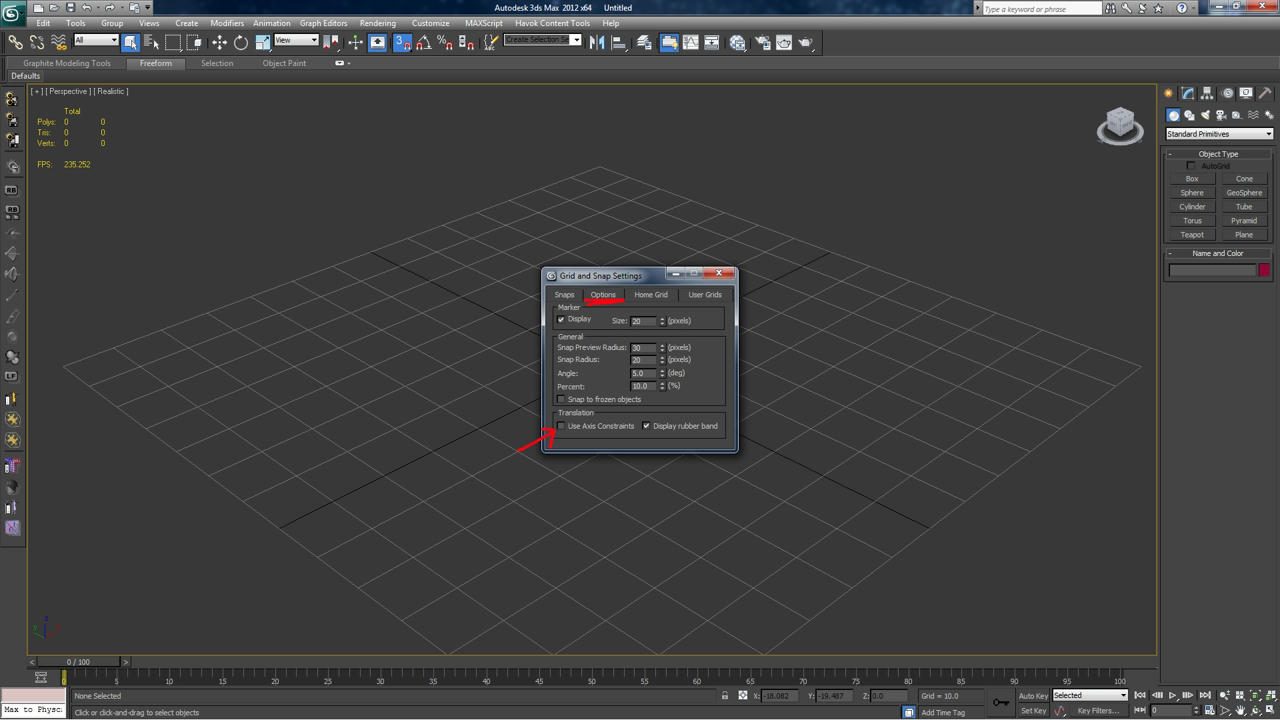Screen dimensions: 1280x720
Task: Open the selection filter All dropdown
Action: click(x=96, y=40)
